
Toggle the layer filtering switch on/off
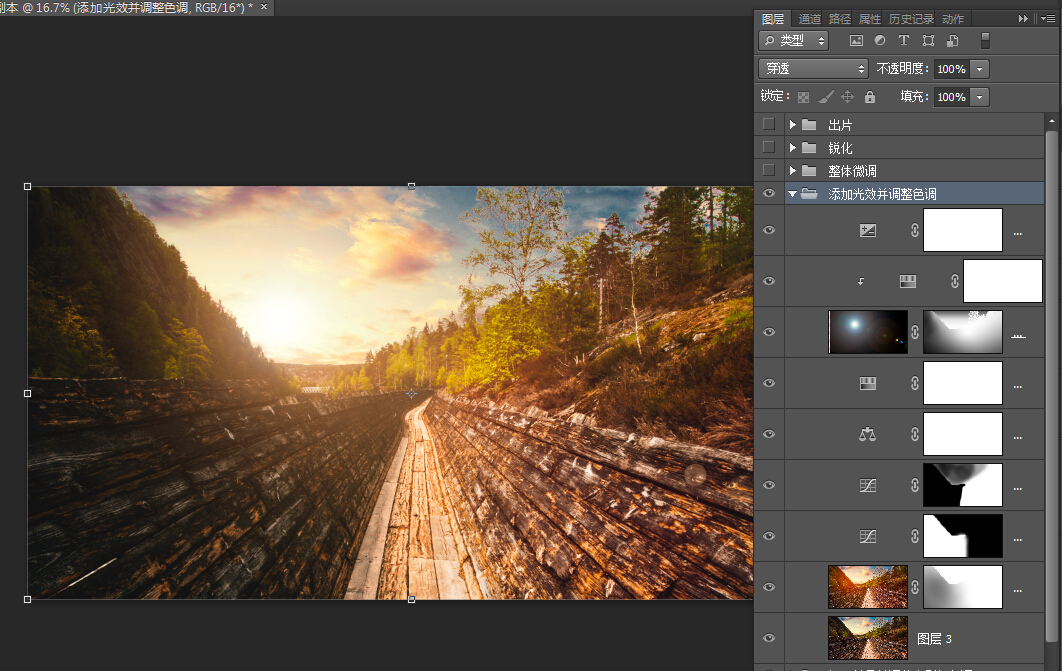coord(985,41)
